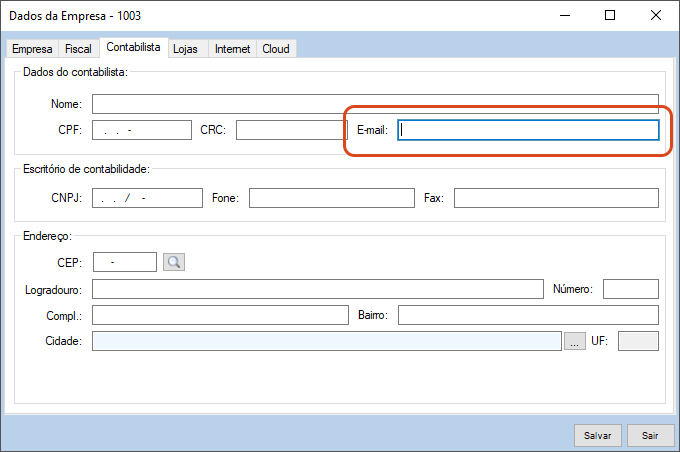Click the CEP search magnifier icon
The image size is (680, 452).
click(x=175, y=262)
